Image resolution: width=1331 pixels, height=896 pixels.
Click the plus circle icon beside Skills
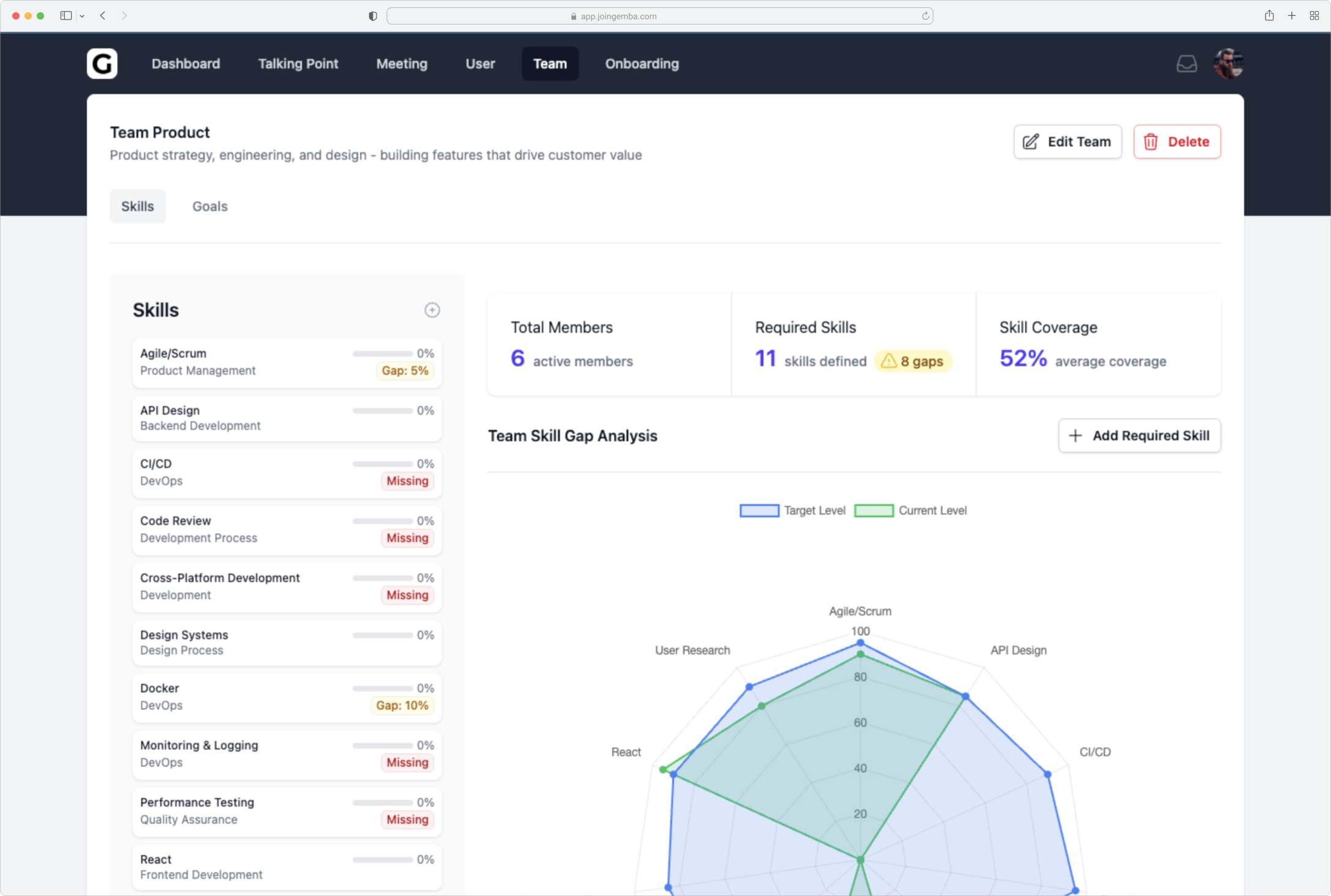click(x=432, y=310)
